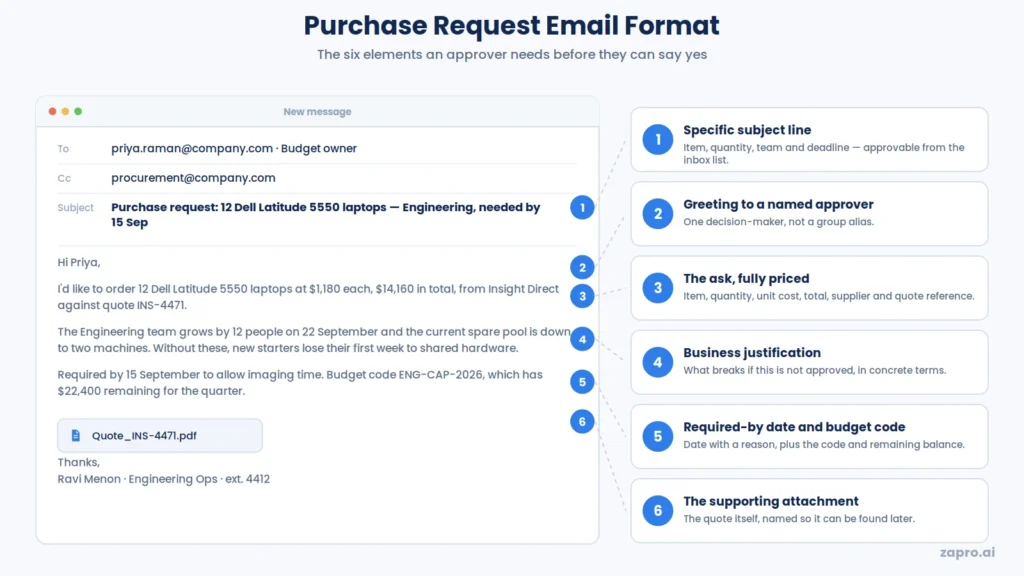Select the 'The ask, fully priced' heading

coord(746,279)
